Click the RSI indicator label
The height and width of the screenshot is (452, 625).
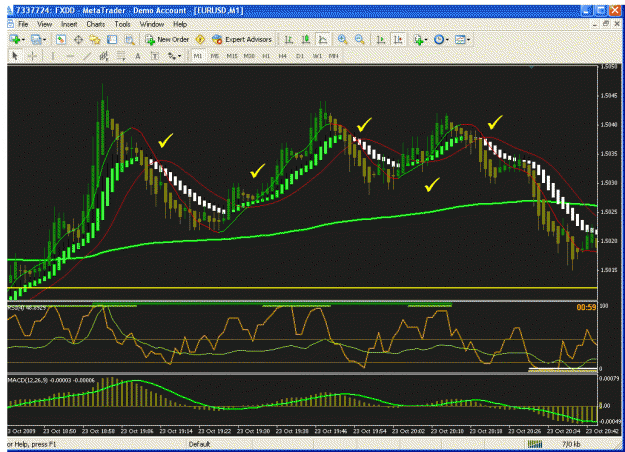(26, 308)
